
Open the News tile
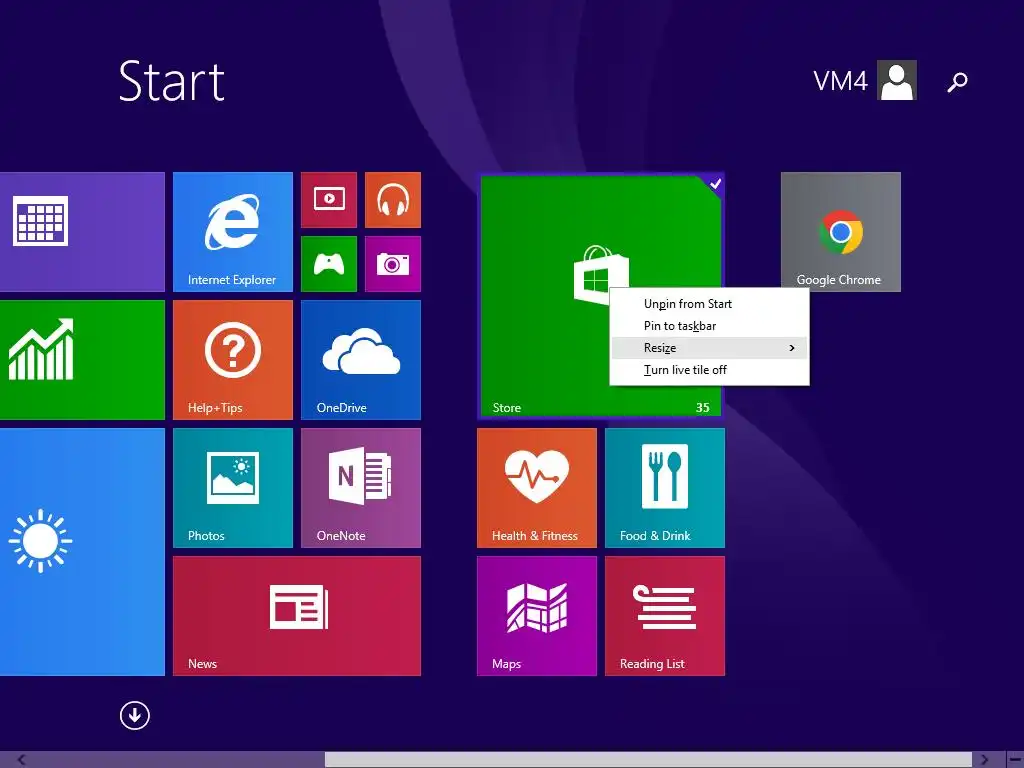pos(296,616)
